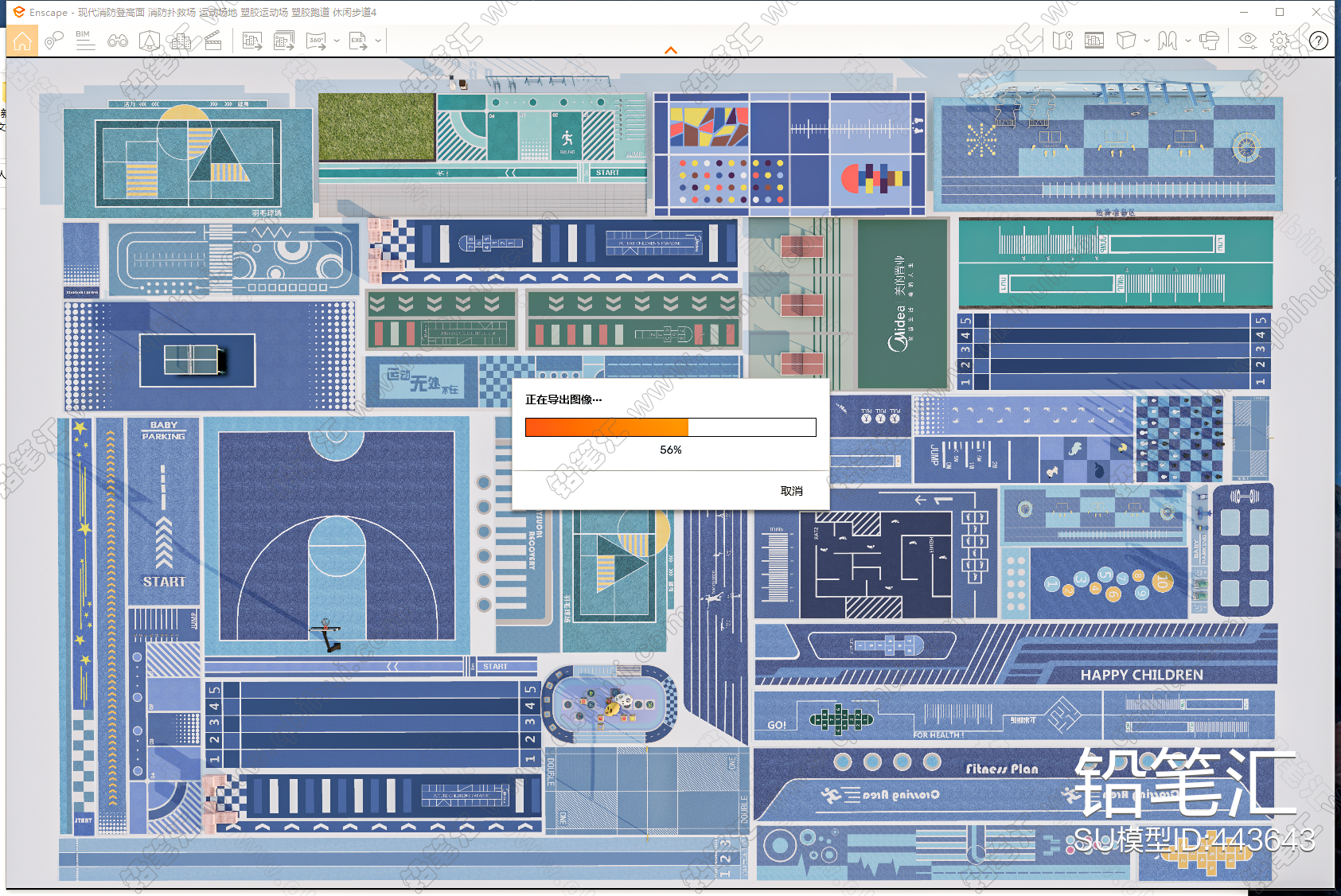This screenshot has height=896, width=1341.
Task: Toggle fly or walk navigation mode
Action: click(1168, 41)
